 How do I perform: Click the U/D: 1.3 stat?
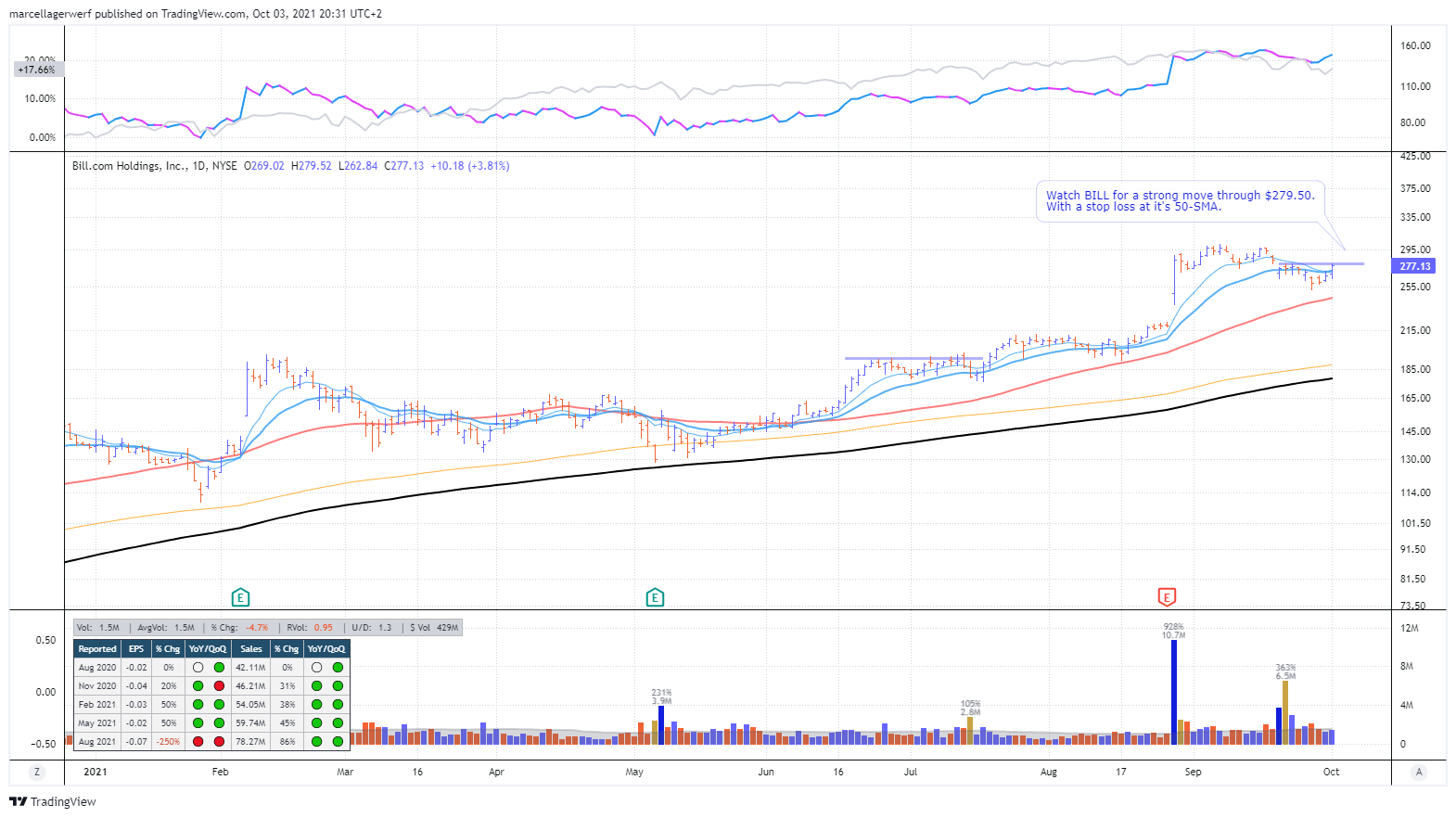(371, 628)
